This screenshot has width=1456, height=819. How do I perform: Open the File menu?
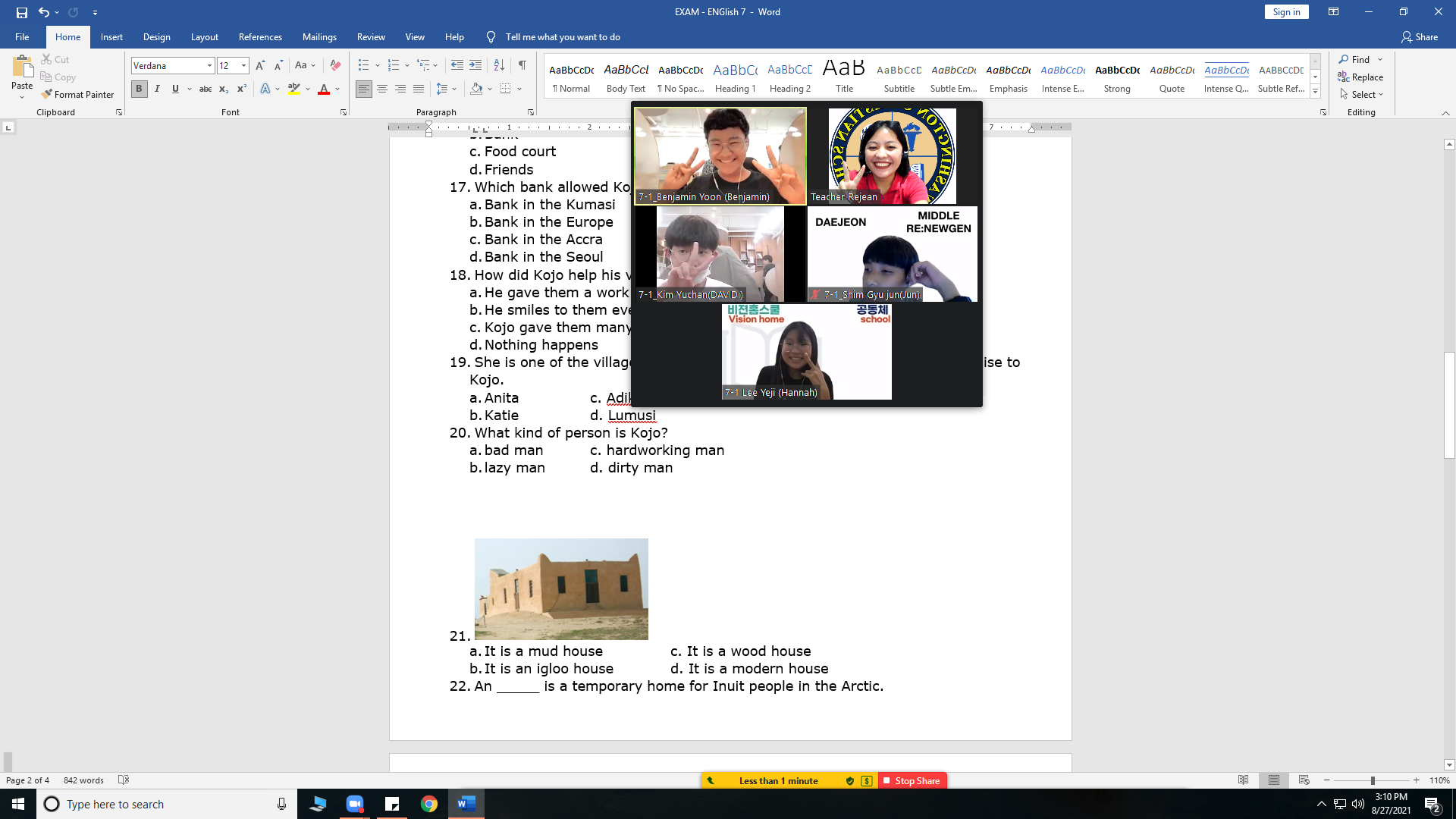[22, 37]
